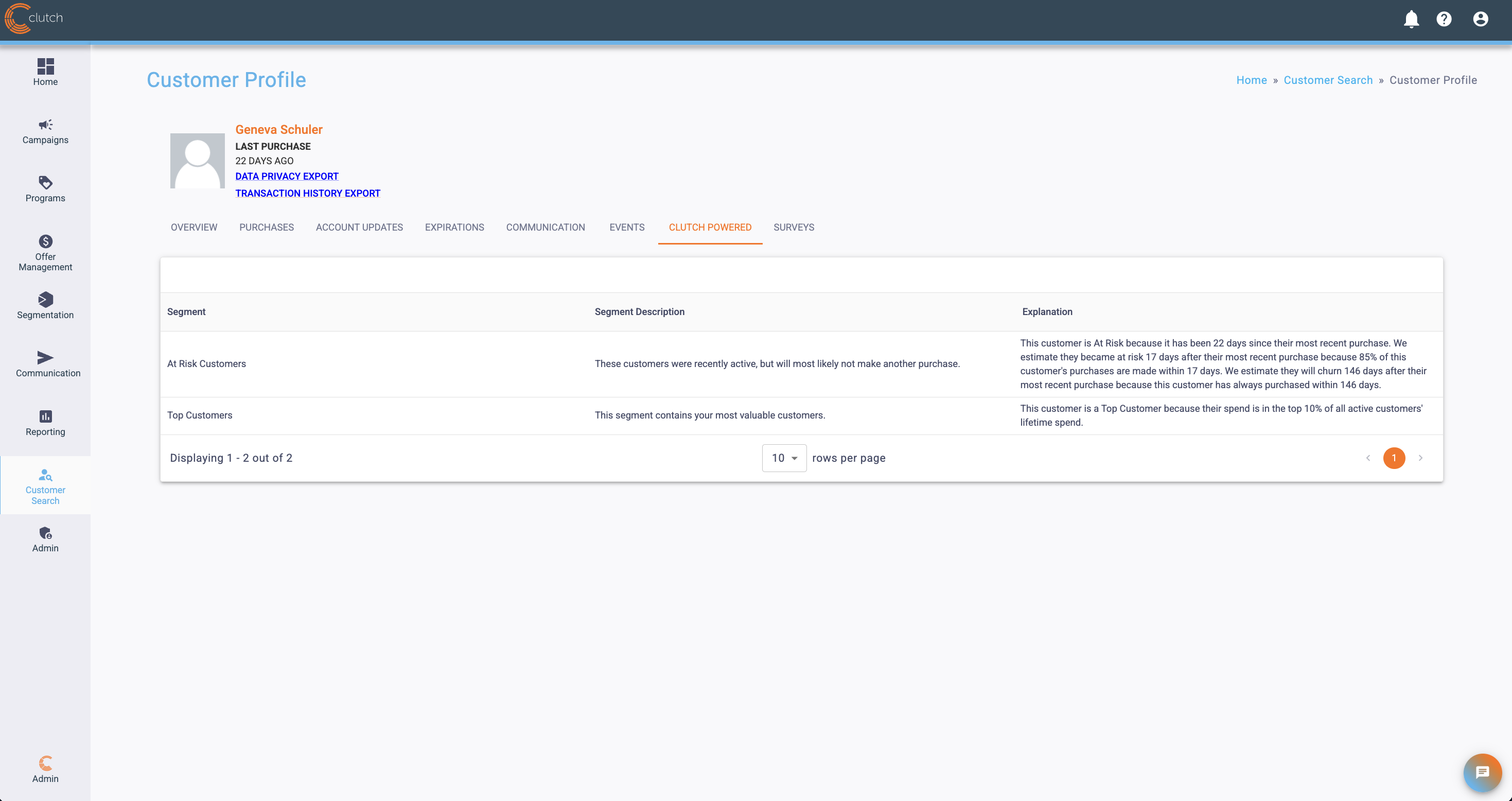Open Reporting from the sidebar

point(45,423)
